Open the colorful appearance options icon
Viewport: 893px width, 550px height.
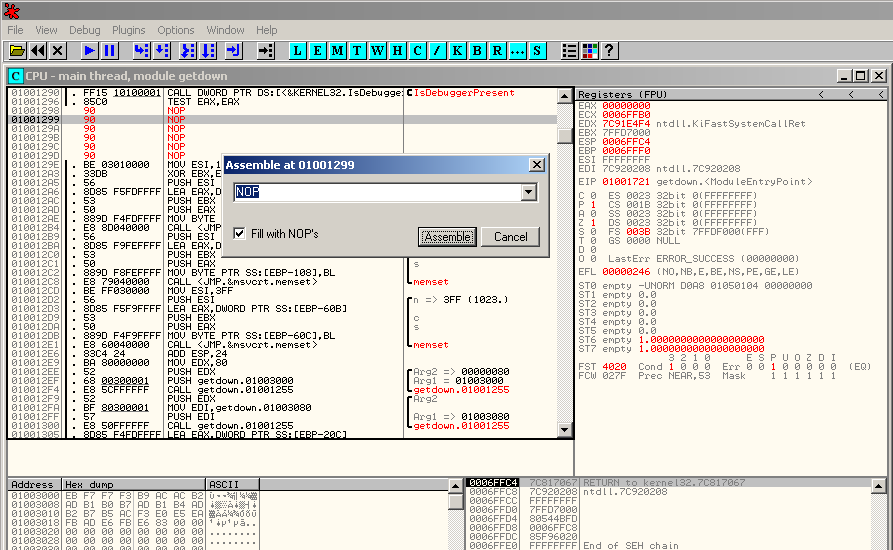tap(589, 50)
